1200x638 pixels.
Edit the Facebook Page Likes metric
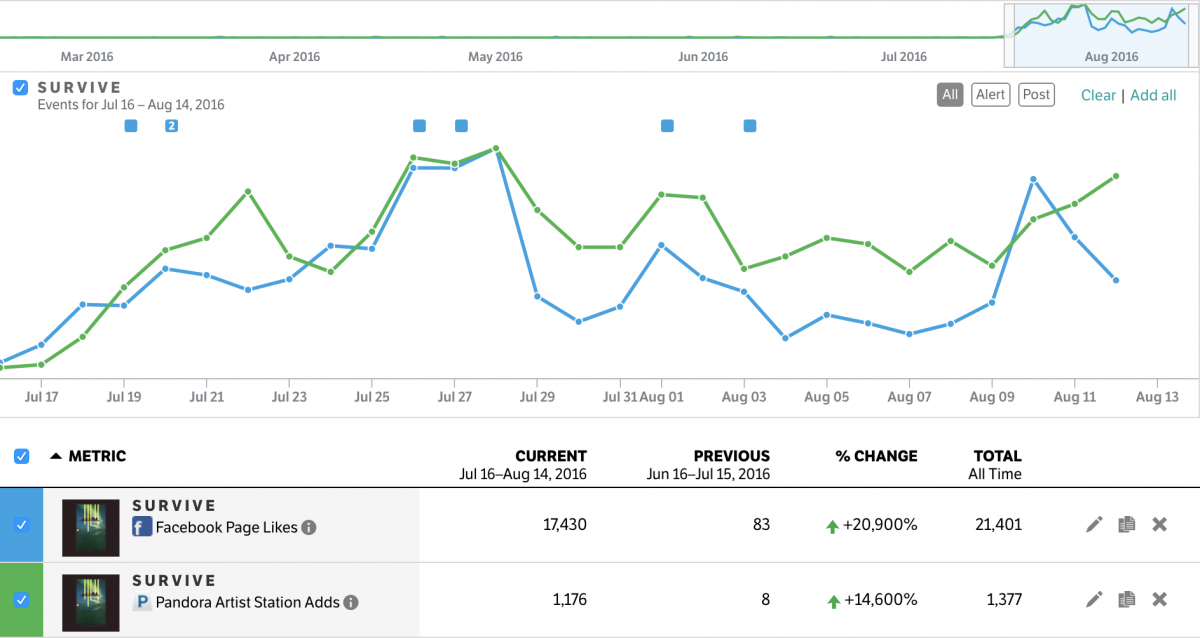point(1094,524)
